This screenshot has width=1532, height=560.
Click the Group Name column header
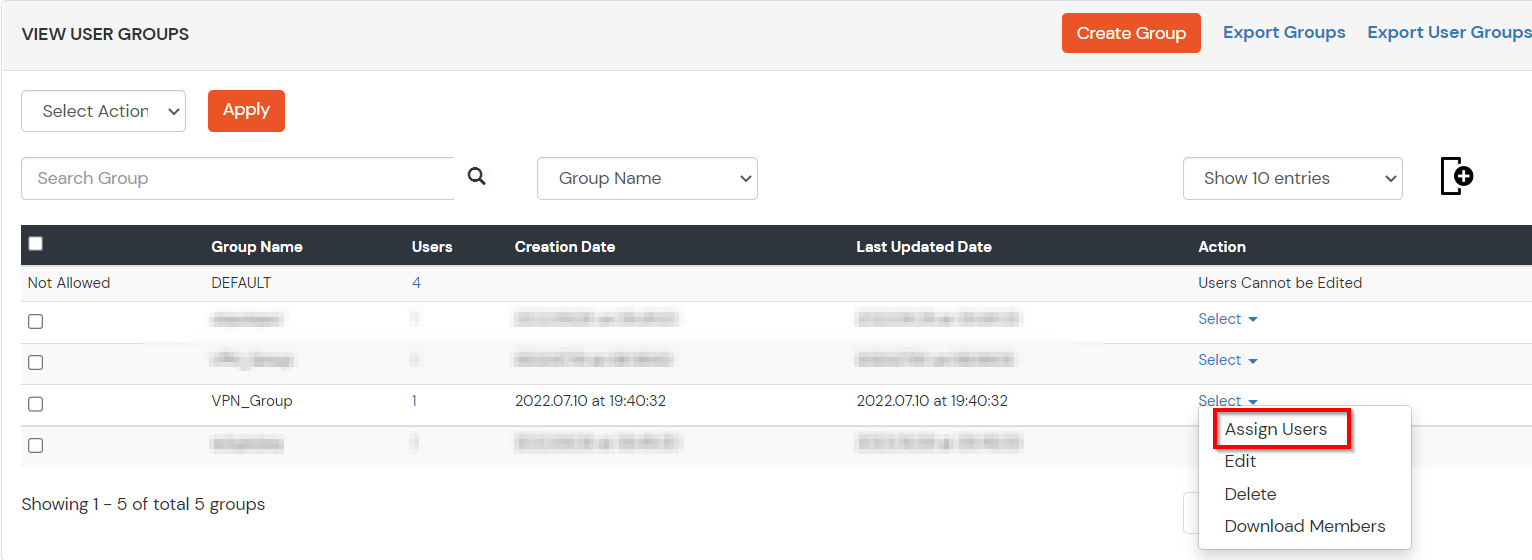click(257, 246)
